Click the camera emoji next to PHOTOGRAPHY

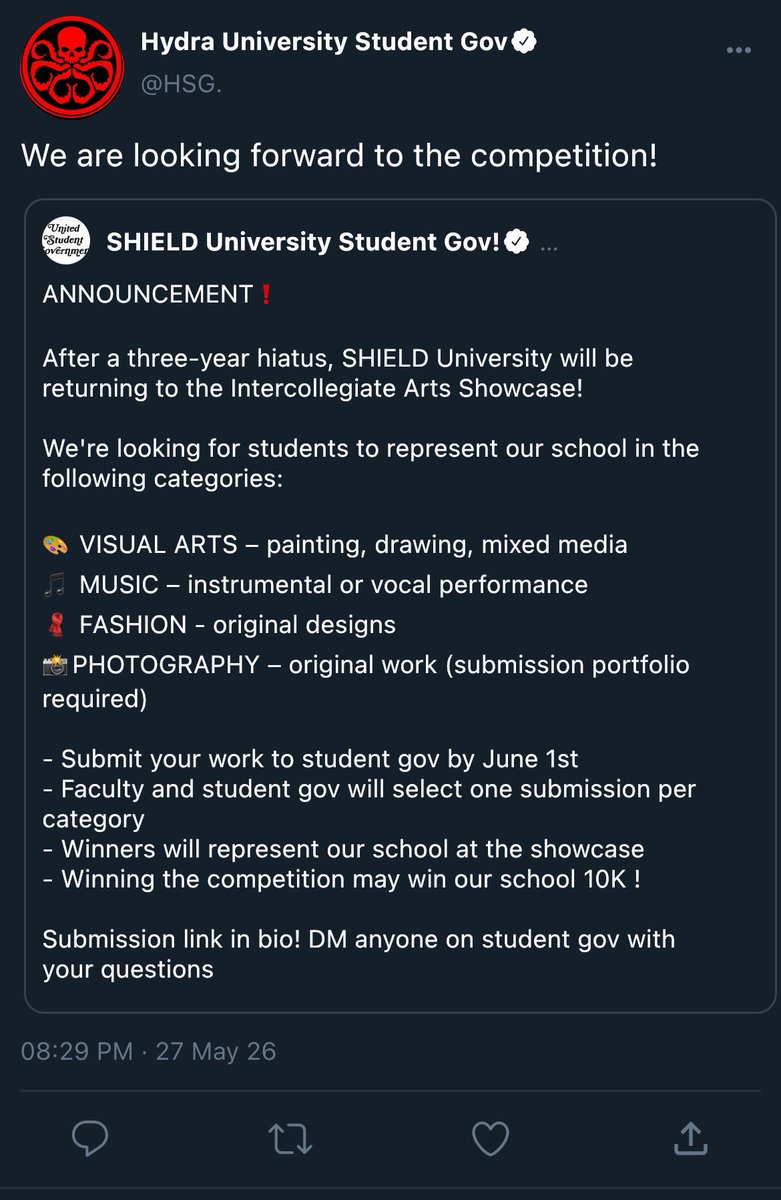[x=55, y=665]
